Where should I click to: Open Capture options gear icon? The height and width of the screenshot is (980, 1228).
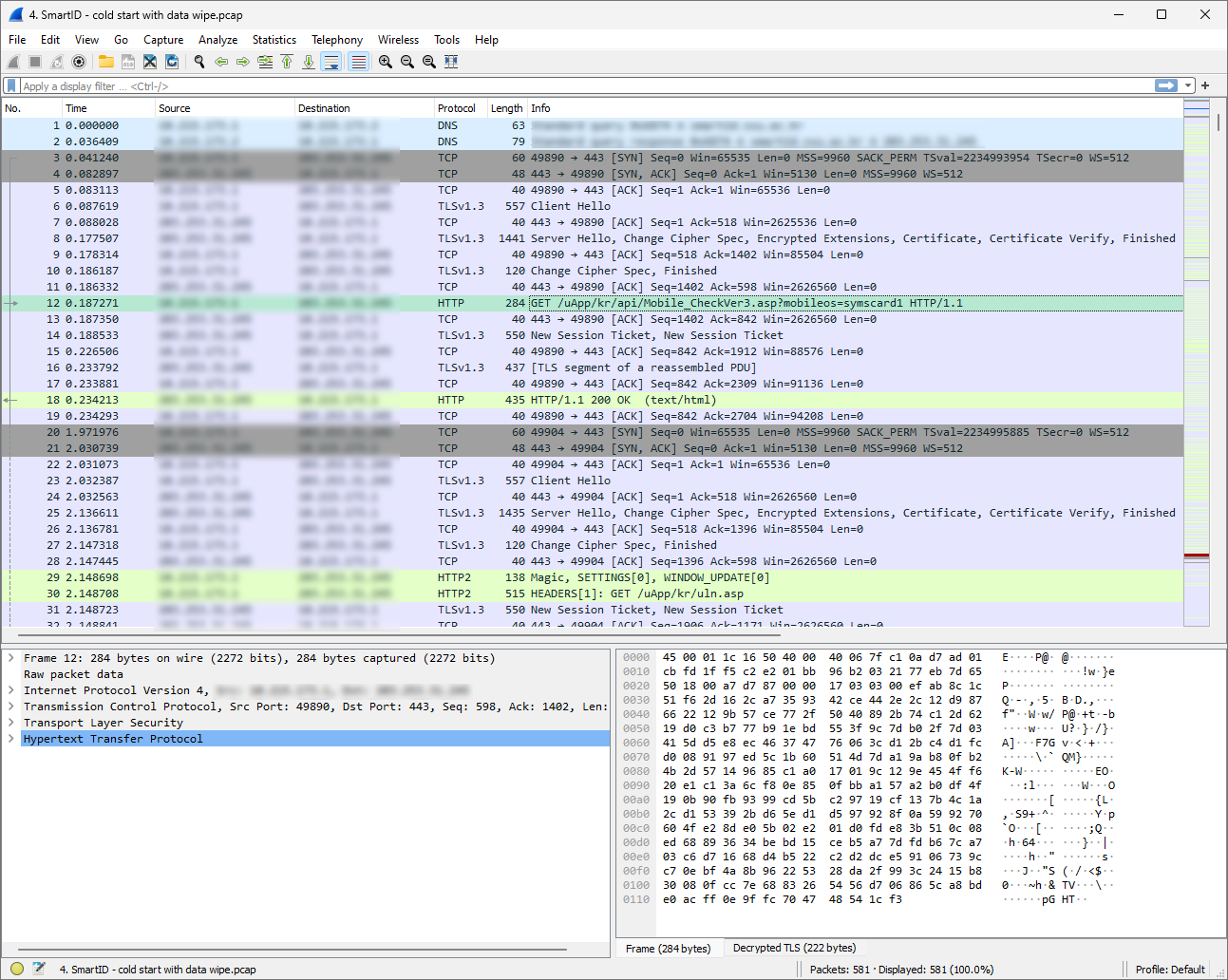click(x=79, y=62)
